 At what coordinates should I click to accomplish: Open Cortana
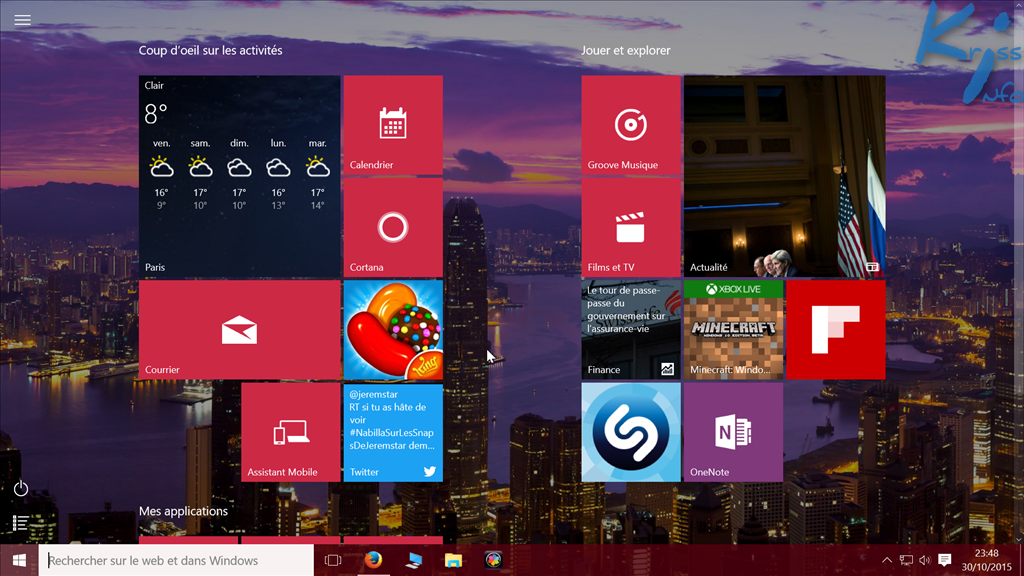click(x=392, y=228)
